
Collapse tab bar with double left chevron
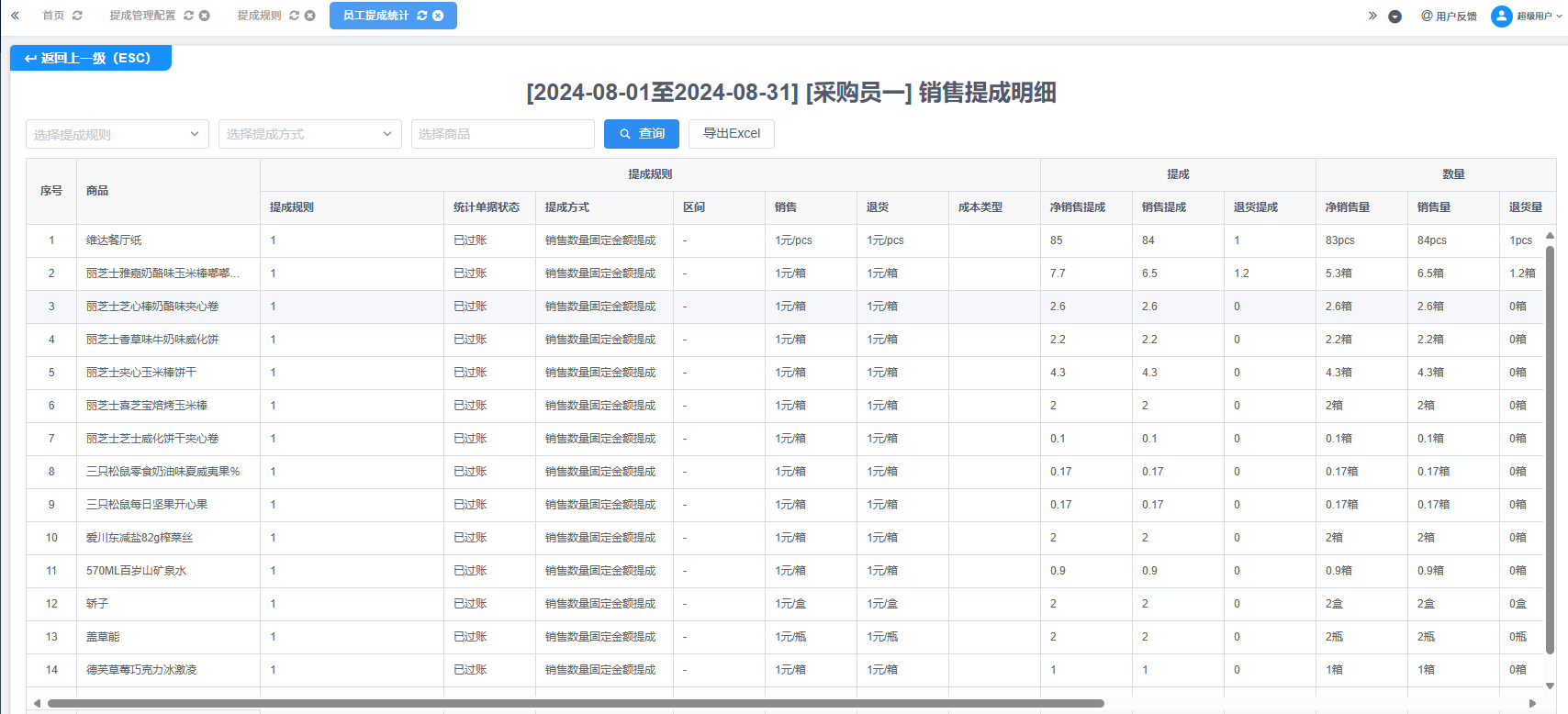tap(15, 16)
